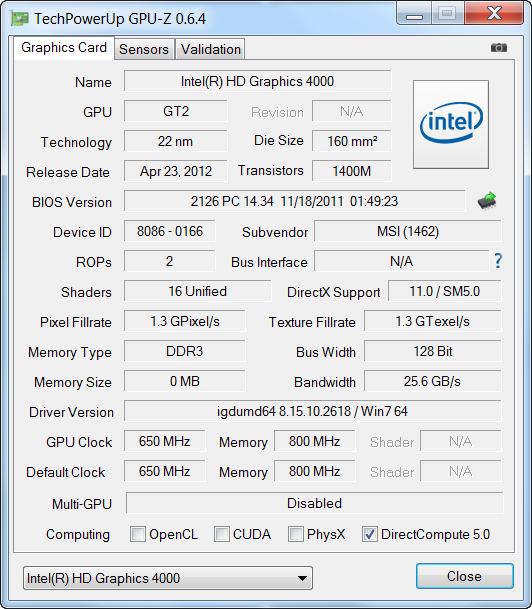Screen dimensions: 532x609
Task: Toggle the CUDA checkbox
Action: click(222, 534)
